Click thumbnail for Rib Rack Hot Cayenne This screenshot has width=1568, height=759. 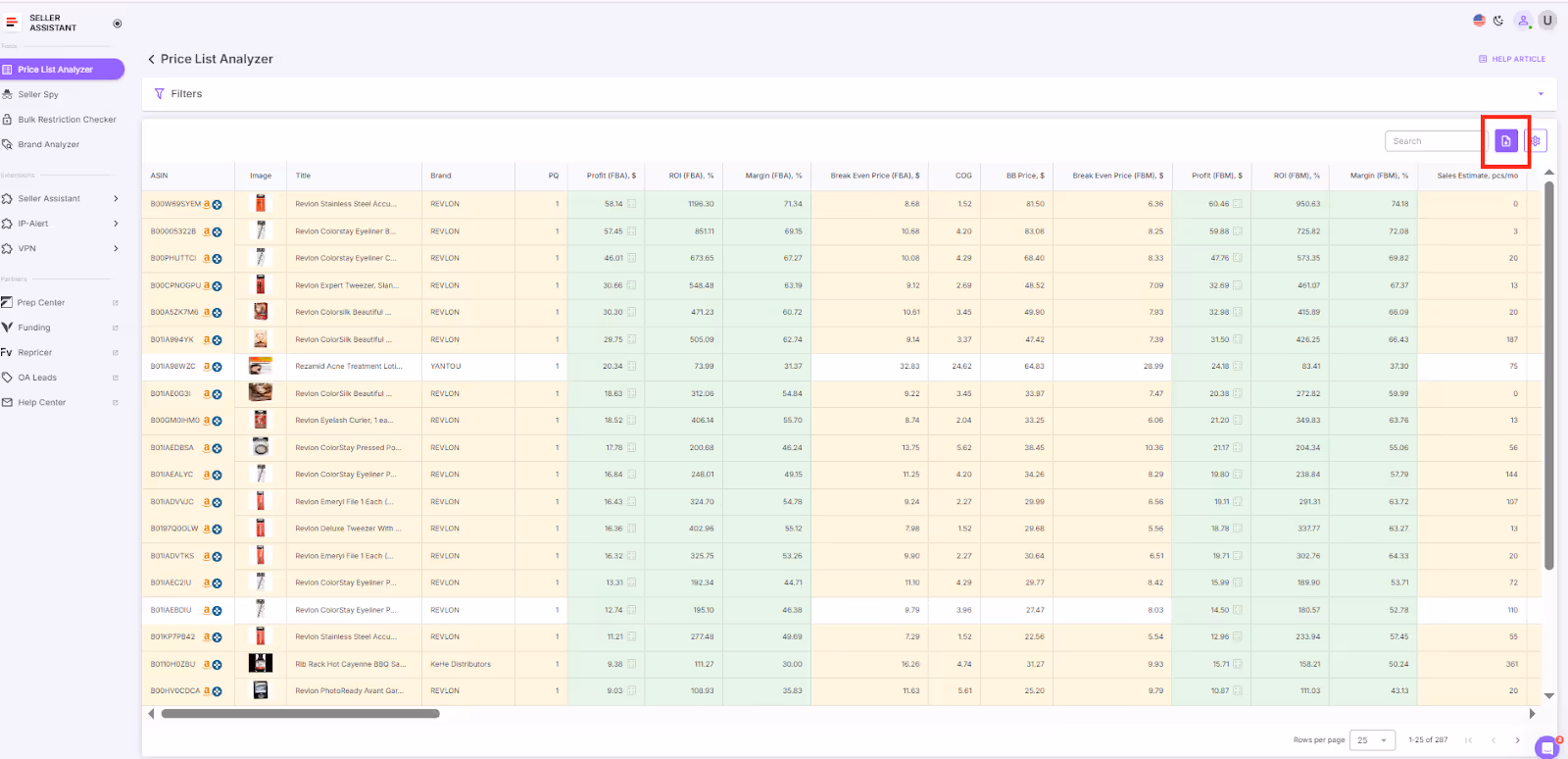(x=260, y=664)
